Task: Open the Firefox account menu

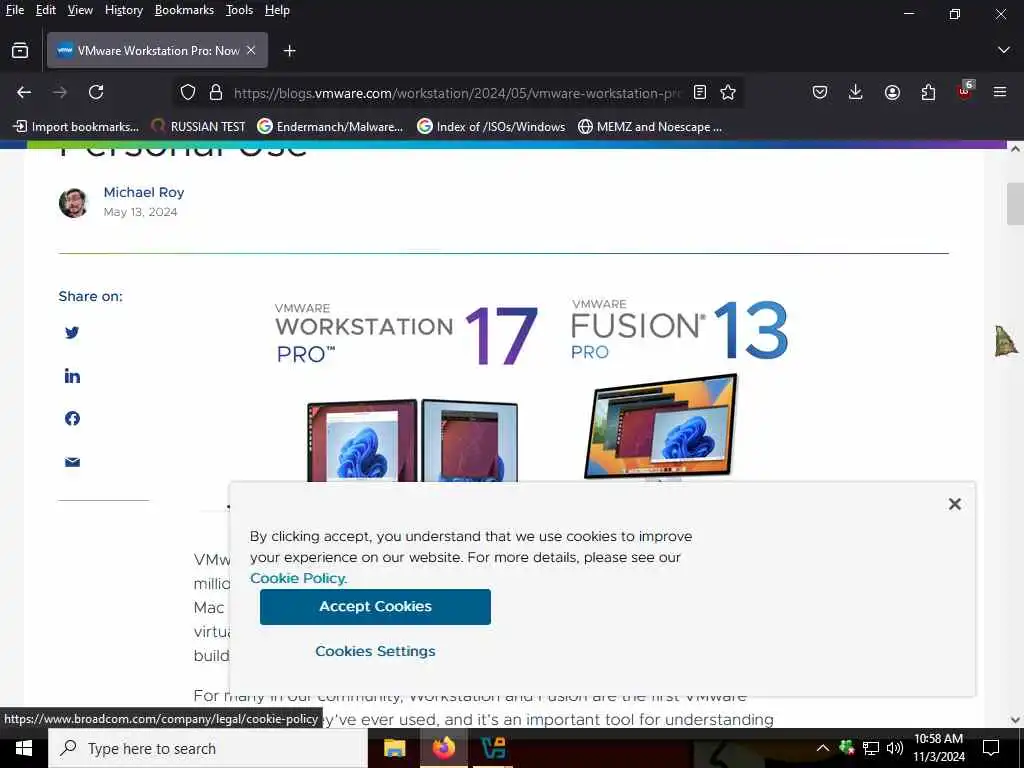Action: [892, 92]
